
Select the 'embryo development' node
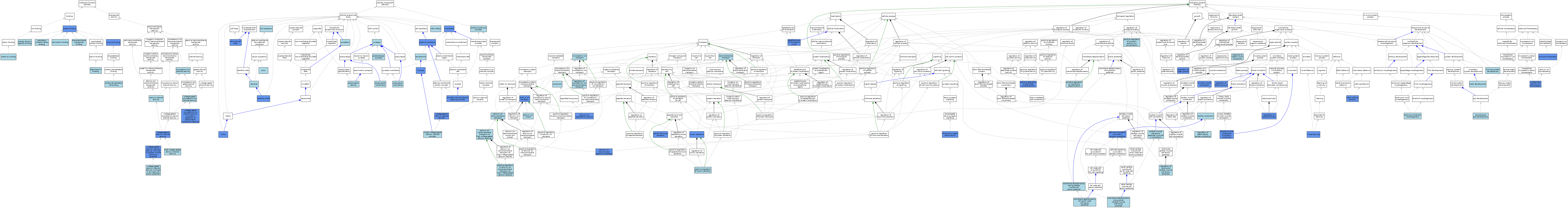click(1398, 57)
